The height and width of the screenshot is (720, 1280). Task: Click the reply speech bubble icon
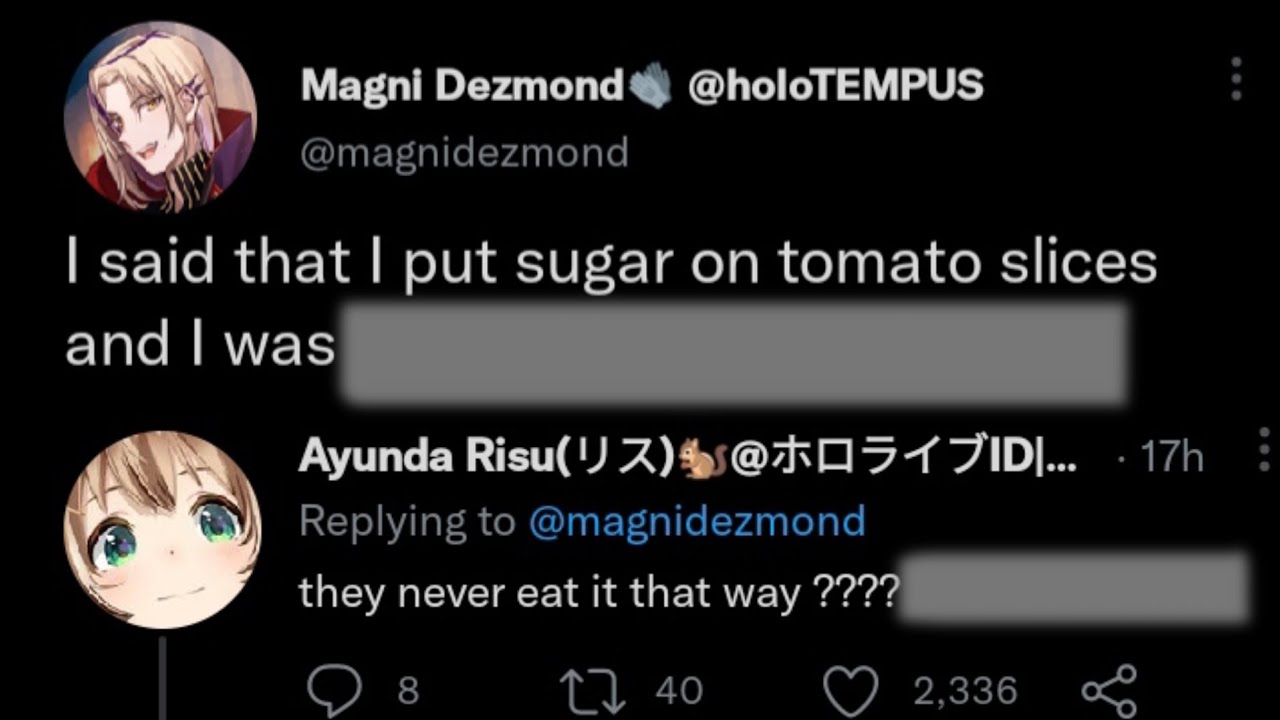(x=333, y=690)
